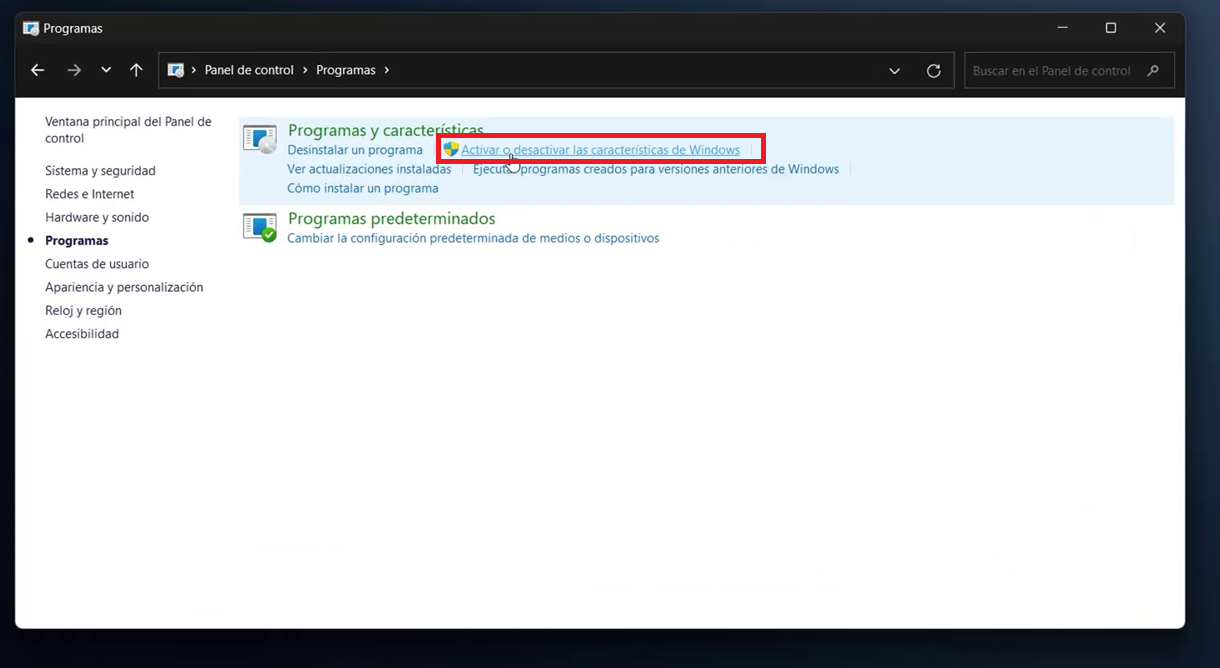Expand chevron after Programas breadcrumb
This screenshot has height=668, width=1220.
386,70
